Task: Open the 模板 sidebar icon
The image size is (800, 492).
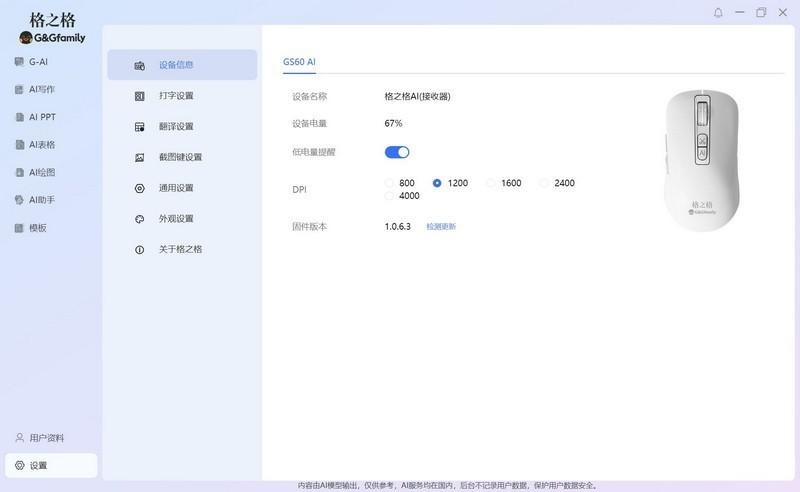Action: [x=19, y=228]
